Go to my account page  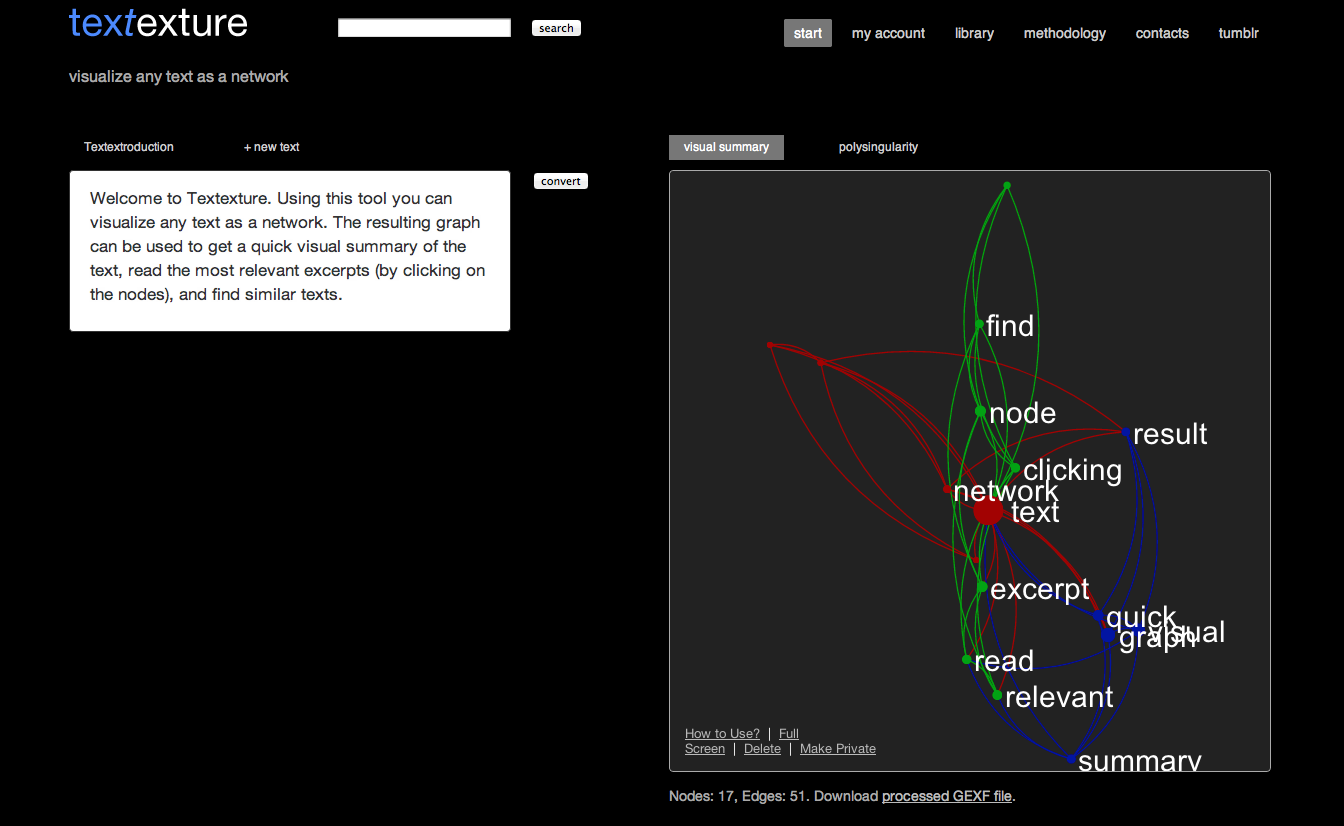pyautogui.click(x=888, y=33)
